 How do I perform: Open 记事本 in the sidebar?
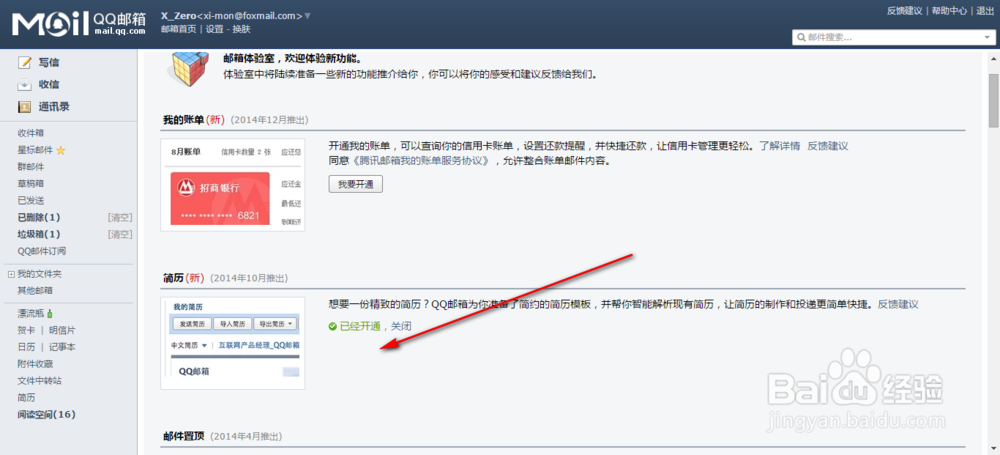(62, 347)
